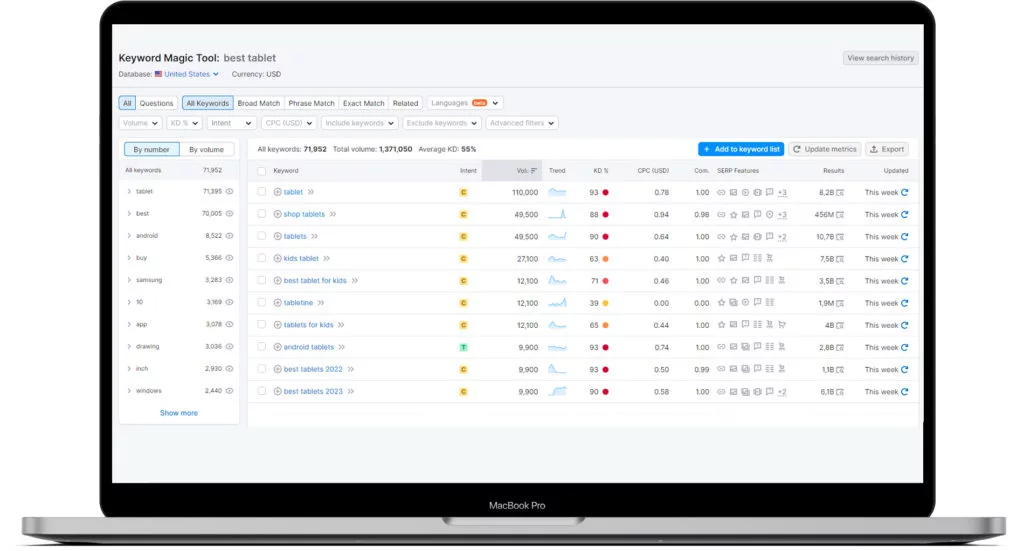Toggle eye icon for the windows group
Image resolution: width=1024 pixels, height=551 pixels.
tap(229, 391)
